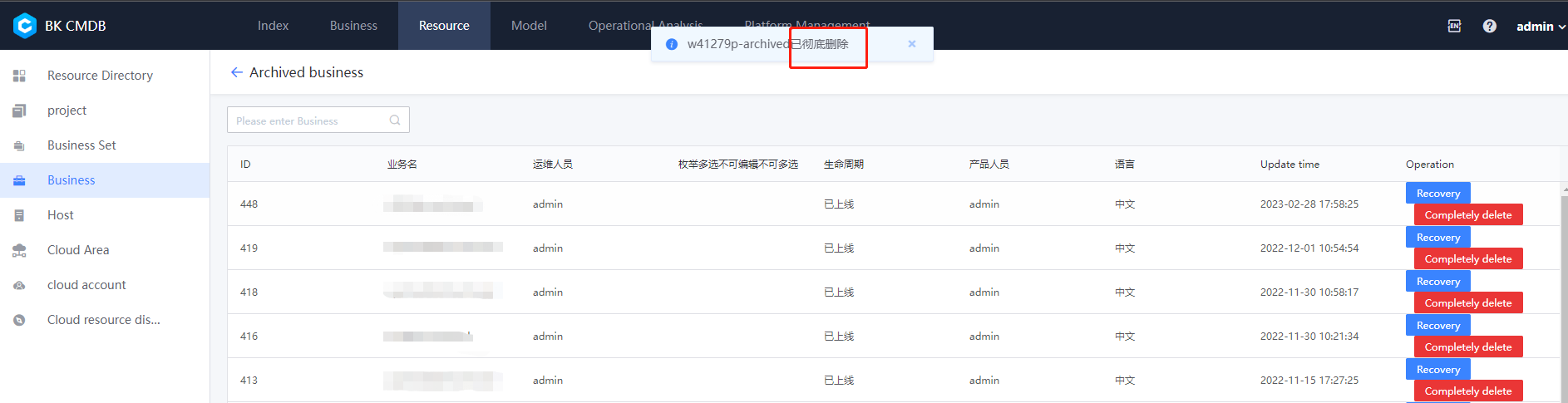Completely delete business ID 413

pos(1468,391)
